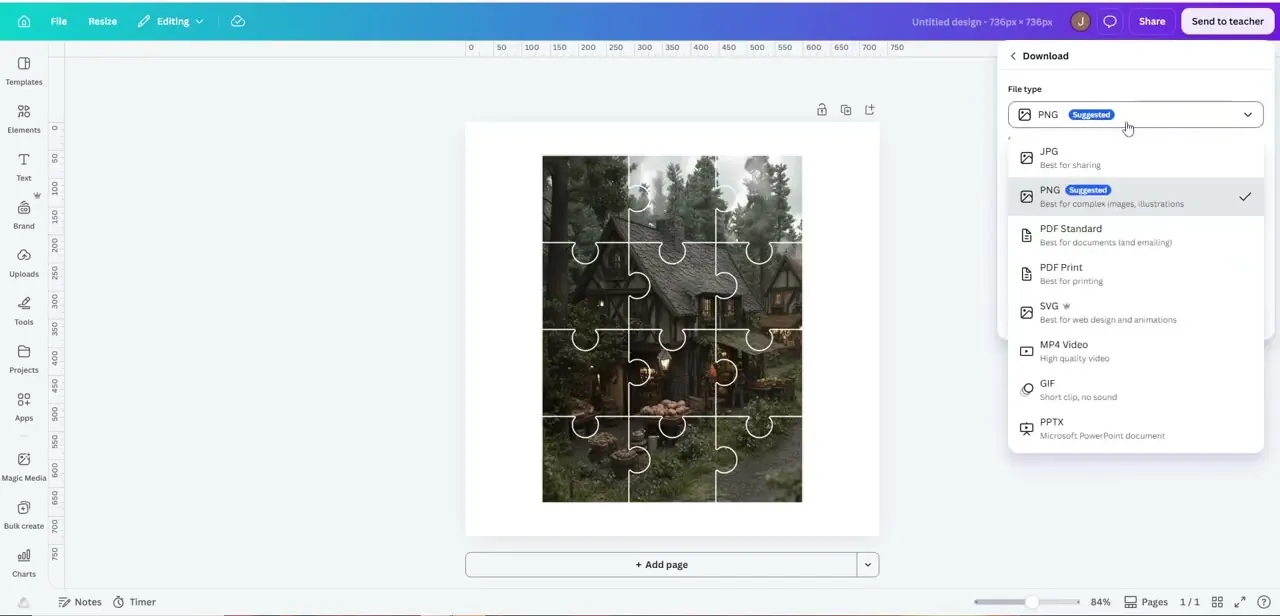Click the Send to teacher button

pyautogui.click(x=1227, y=21)
